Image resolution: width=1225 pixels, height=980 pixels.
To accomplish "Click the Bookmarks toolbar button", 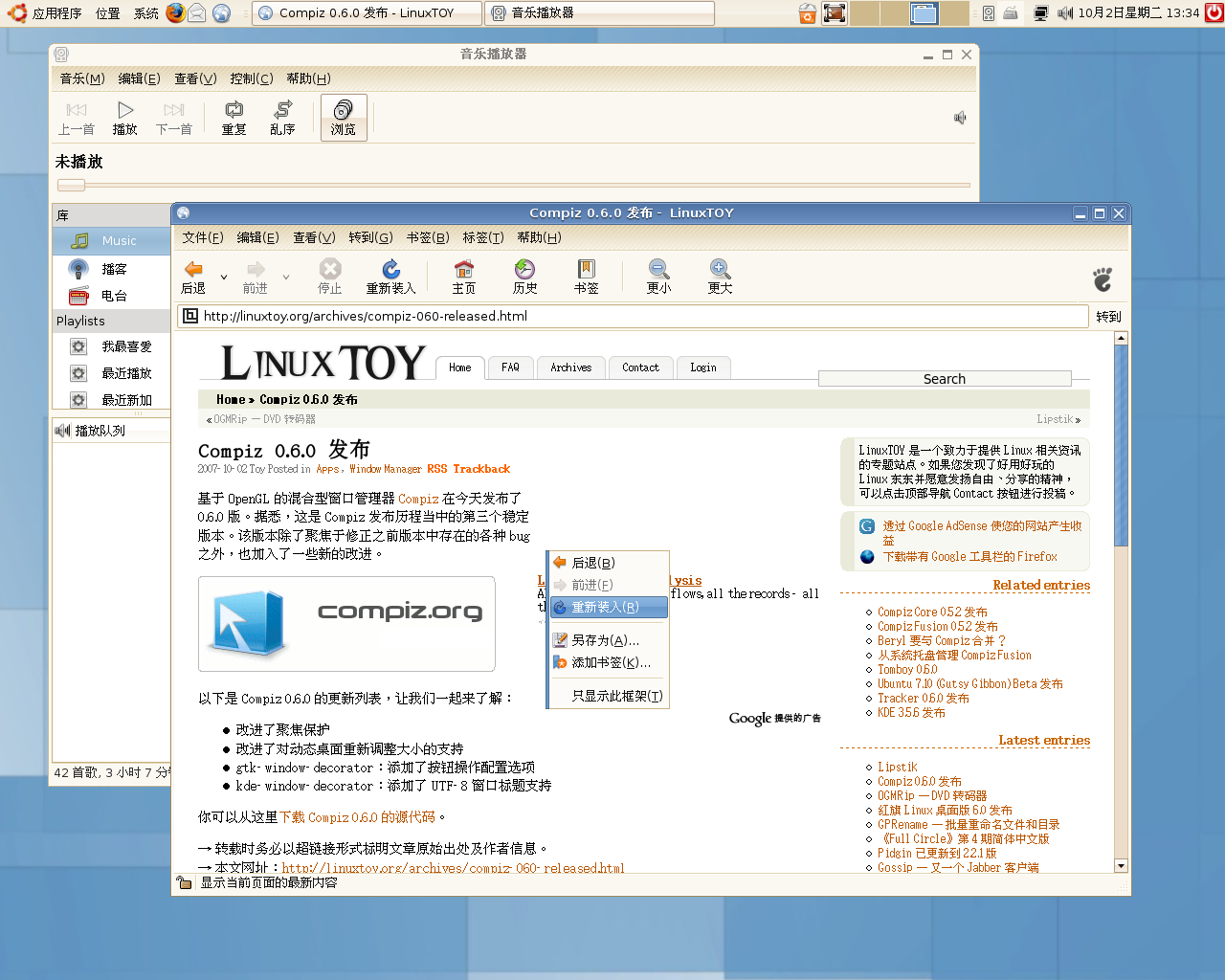I will click(587, 277).
